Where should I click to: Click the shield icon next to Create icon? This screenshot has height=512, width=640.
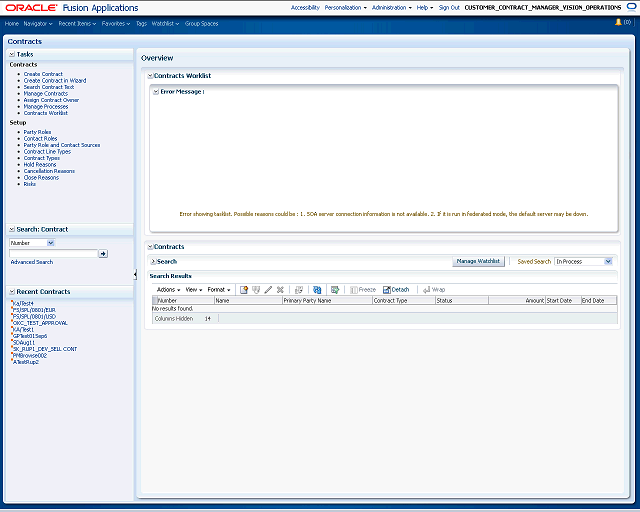point(256,290)
